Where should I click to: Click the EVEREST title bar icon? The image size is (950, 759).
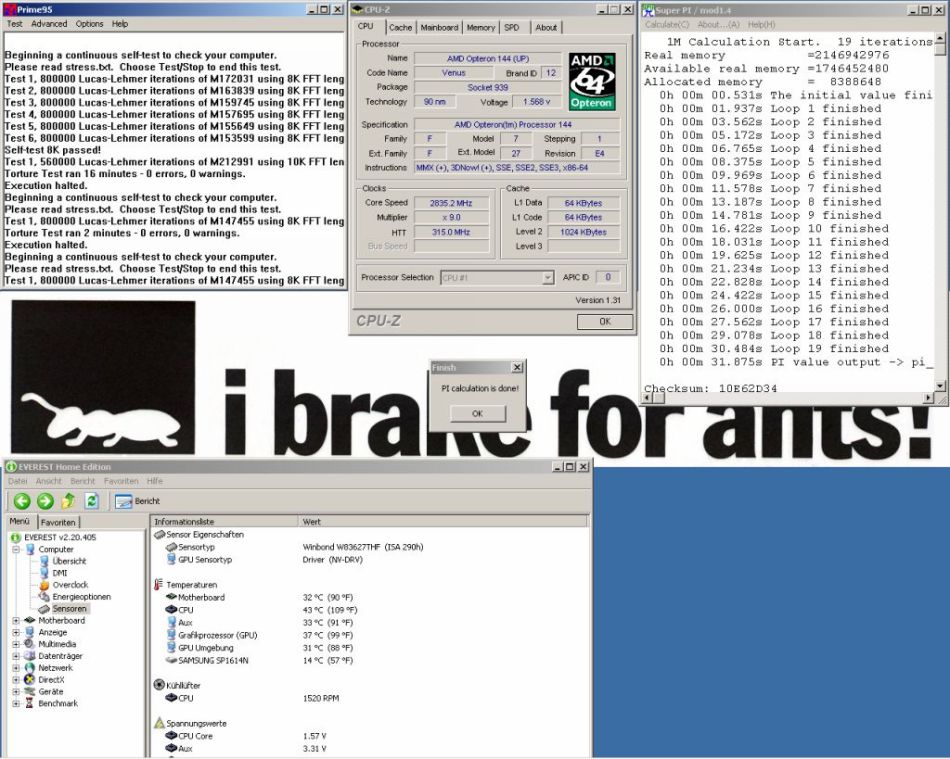(x=12, y=466)
